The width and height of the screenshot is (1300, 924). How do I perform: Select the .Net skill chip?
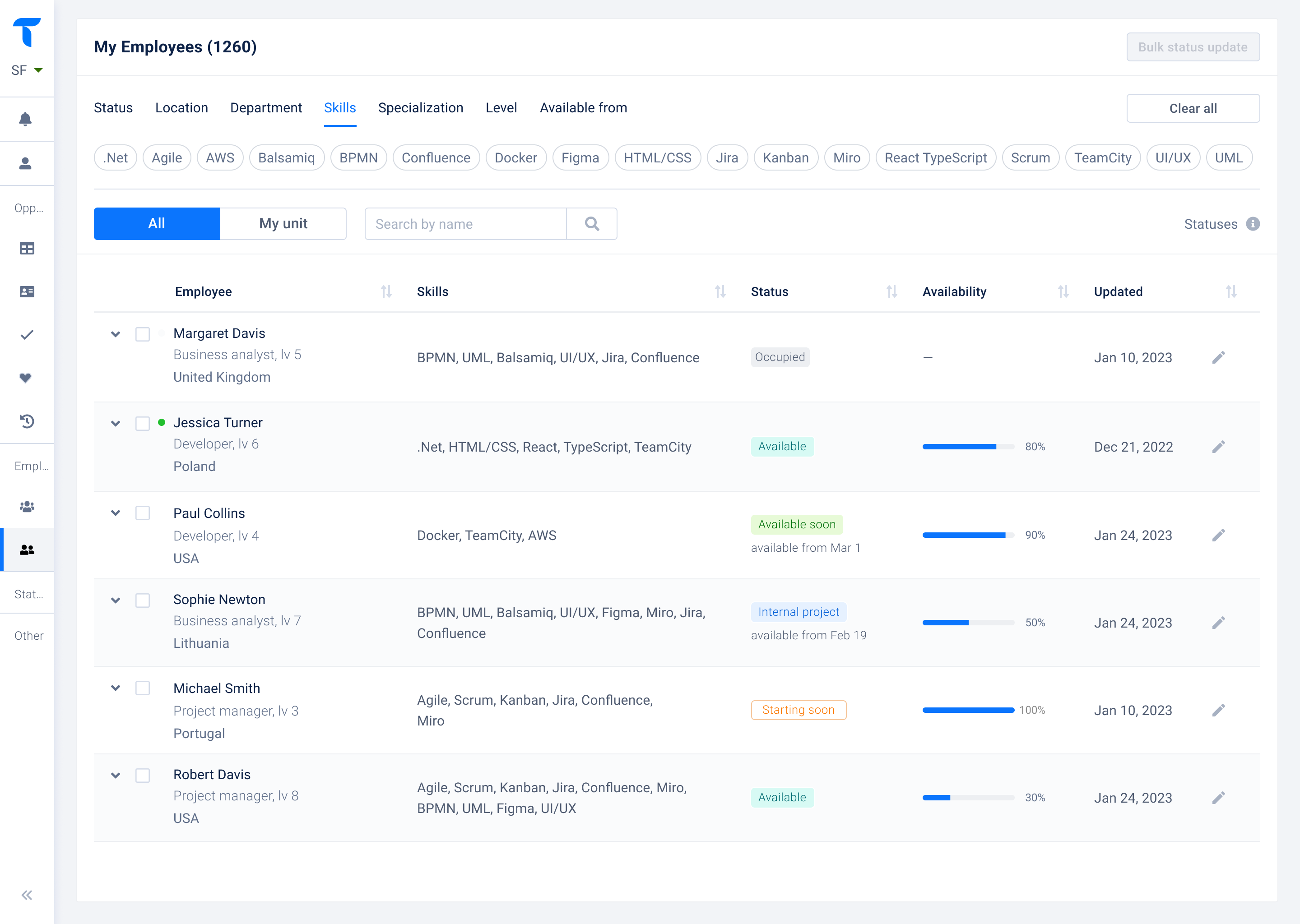coord(116,157)
